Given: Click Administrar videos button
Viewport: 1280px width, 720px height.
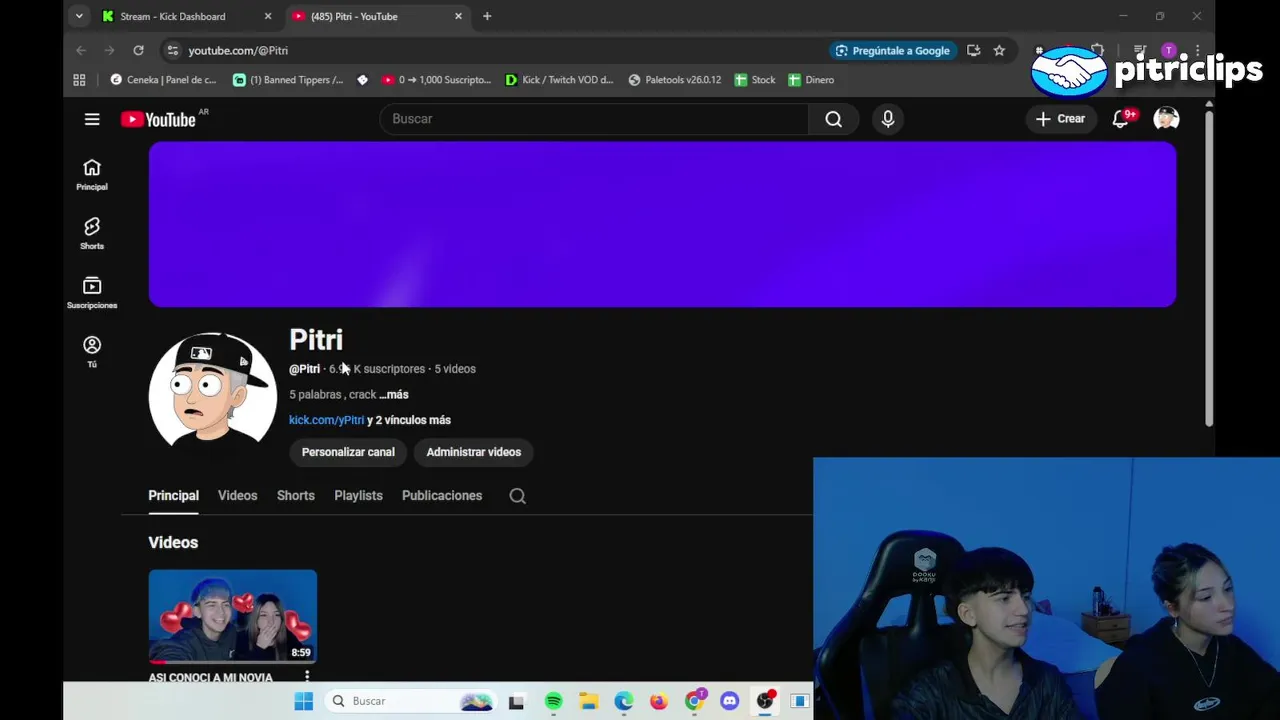Looking at the screenshot, I should (474, 452).
